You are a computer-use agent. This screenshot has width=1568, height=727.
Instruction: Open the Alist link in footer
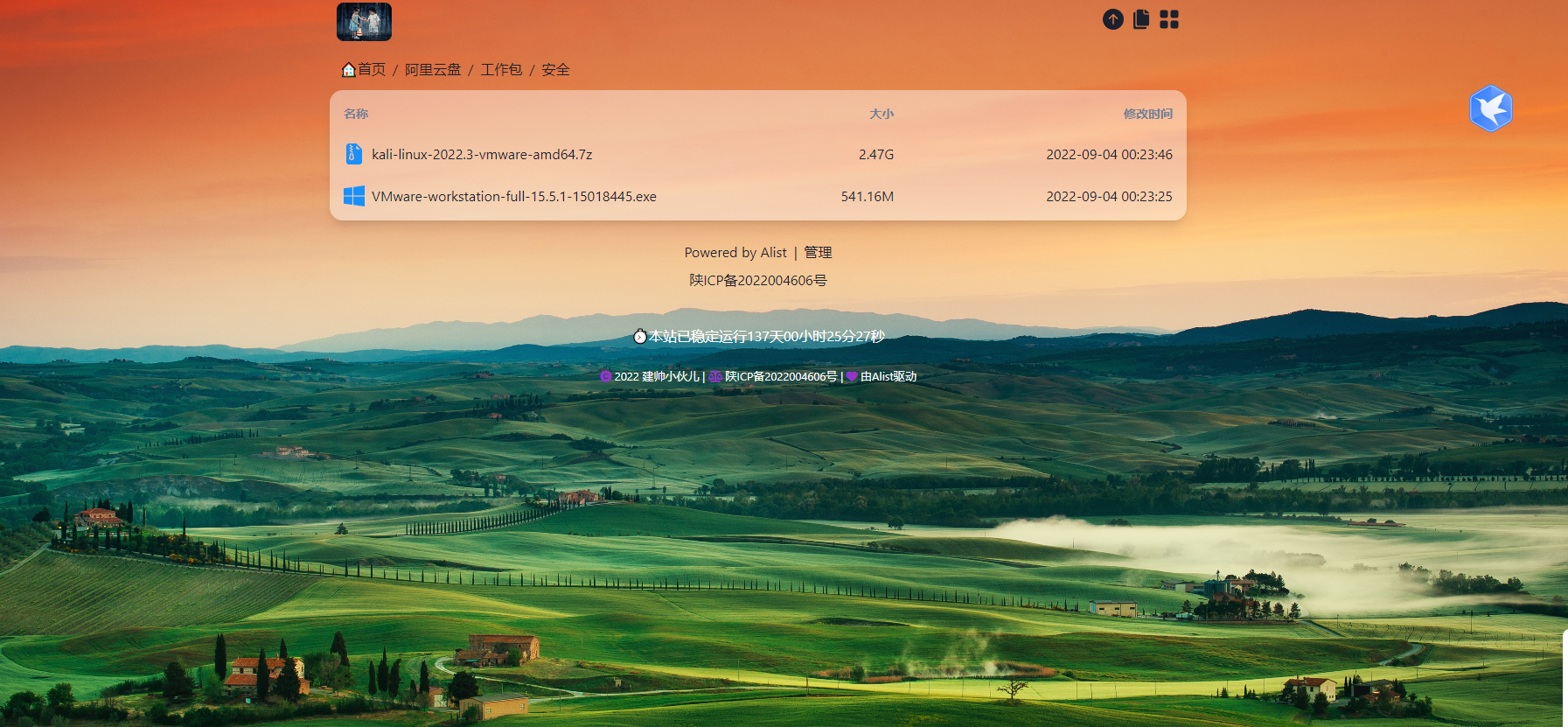pyautogui.click(x=773, y=252)
